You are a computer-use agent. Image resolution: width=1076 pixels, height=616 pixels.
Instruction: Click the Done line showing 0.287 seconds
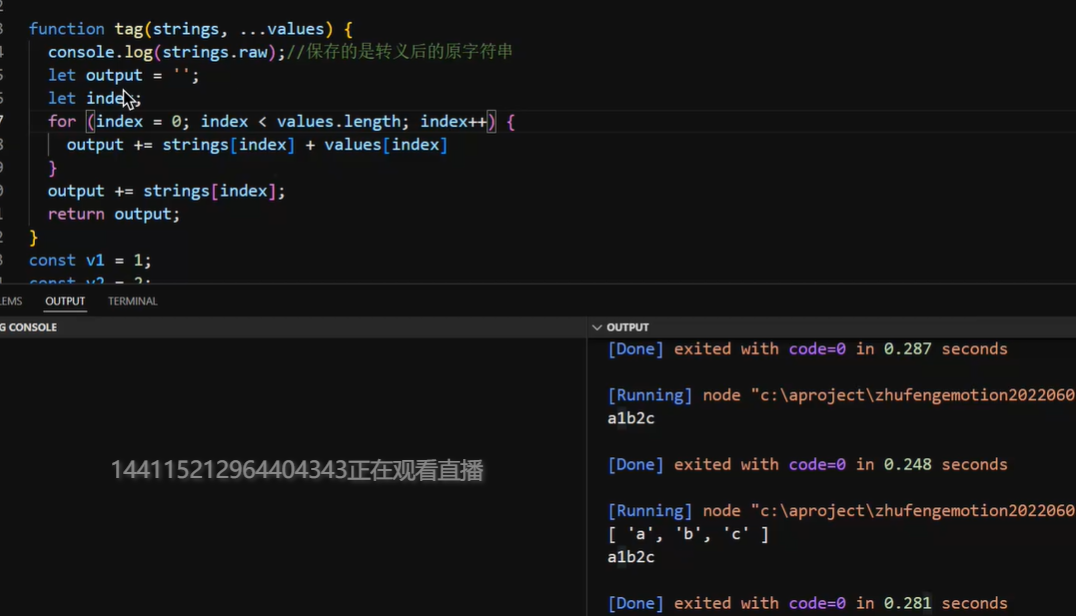tap(807, 349)
